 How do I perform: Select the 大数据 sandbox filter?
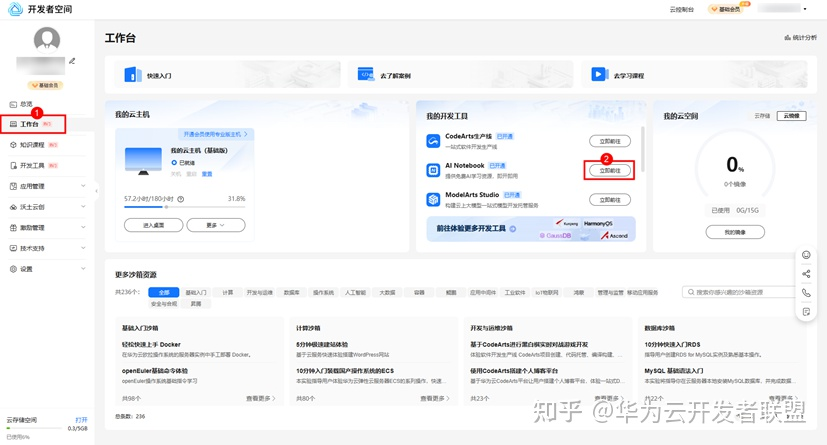387,292
